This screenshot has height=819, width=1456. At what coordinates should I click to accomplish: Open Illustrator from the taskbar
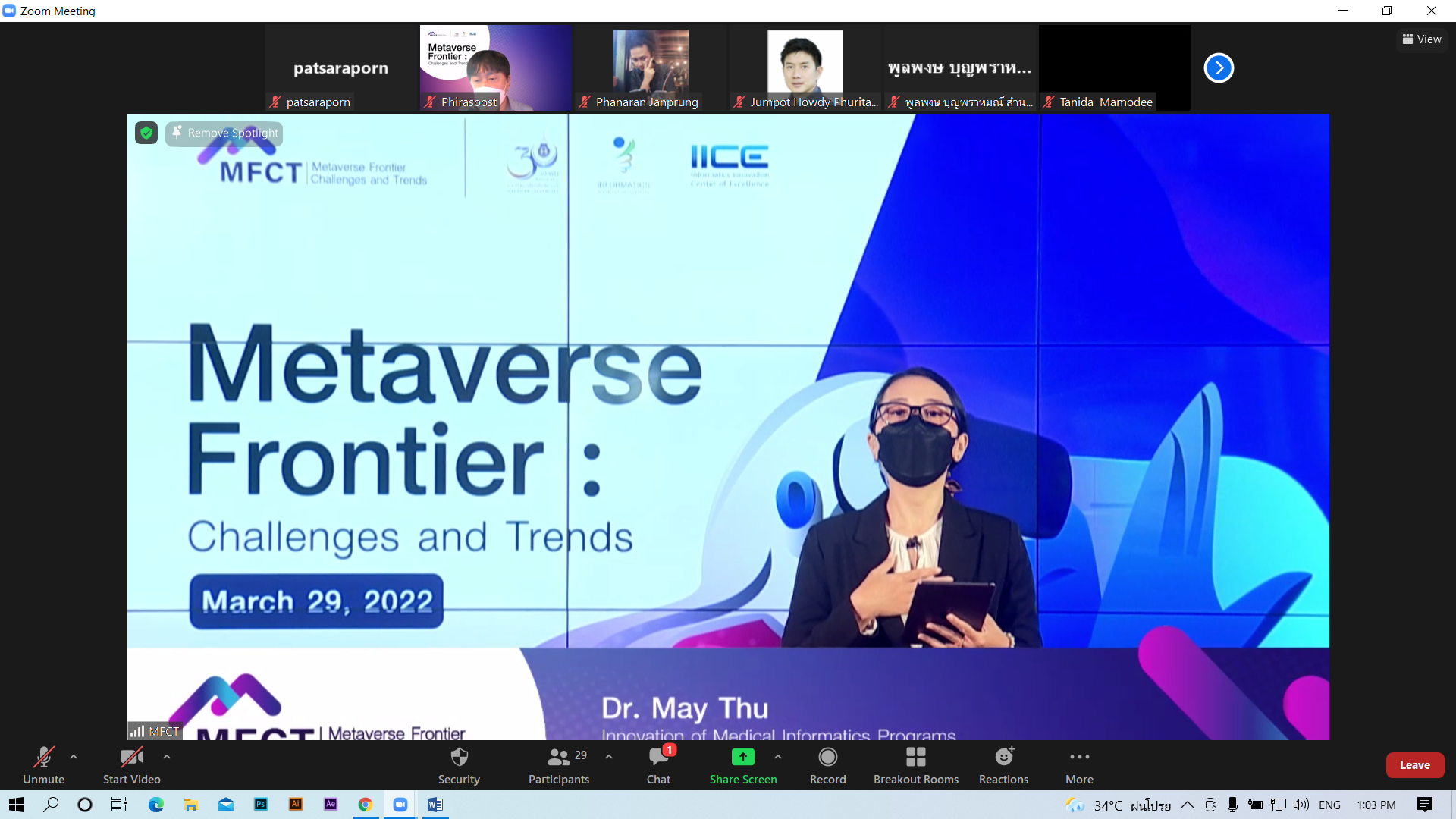click(x=296, y=805)
